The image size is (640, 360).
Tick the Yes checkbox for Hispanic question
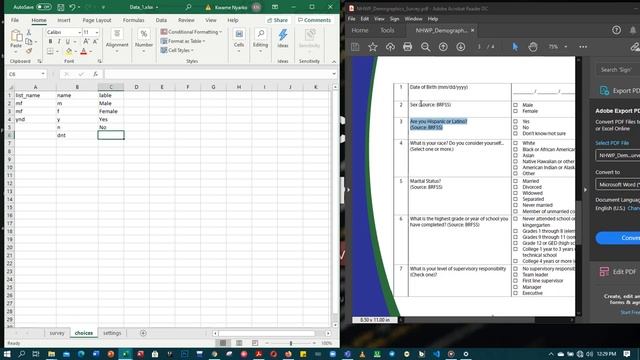pos(515,122)
